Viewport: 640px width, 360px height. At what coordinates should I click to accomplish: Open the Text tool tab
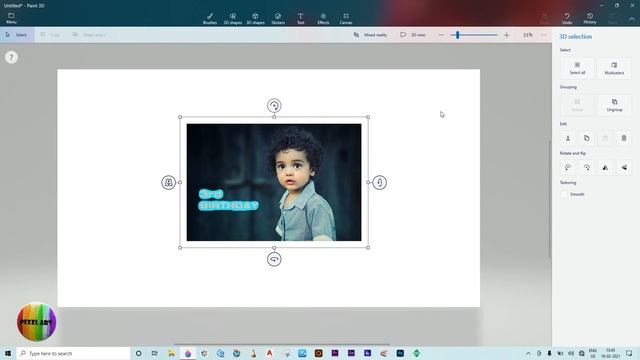[300, 18]
